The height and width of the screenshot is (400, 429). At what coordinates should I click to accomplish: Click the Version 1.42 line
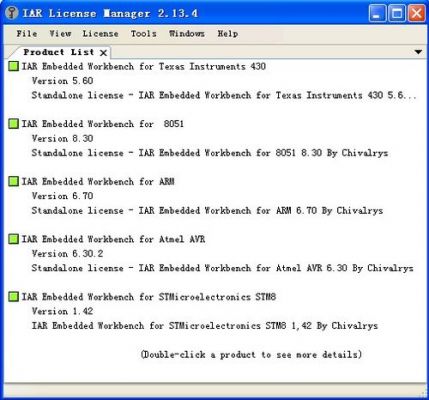tap(62, 311)
